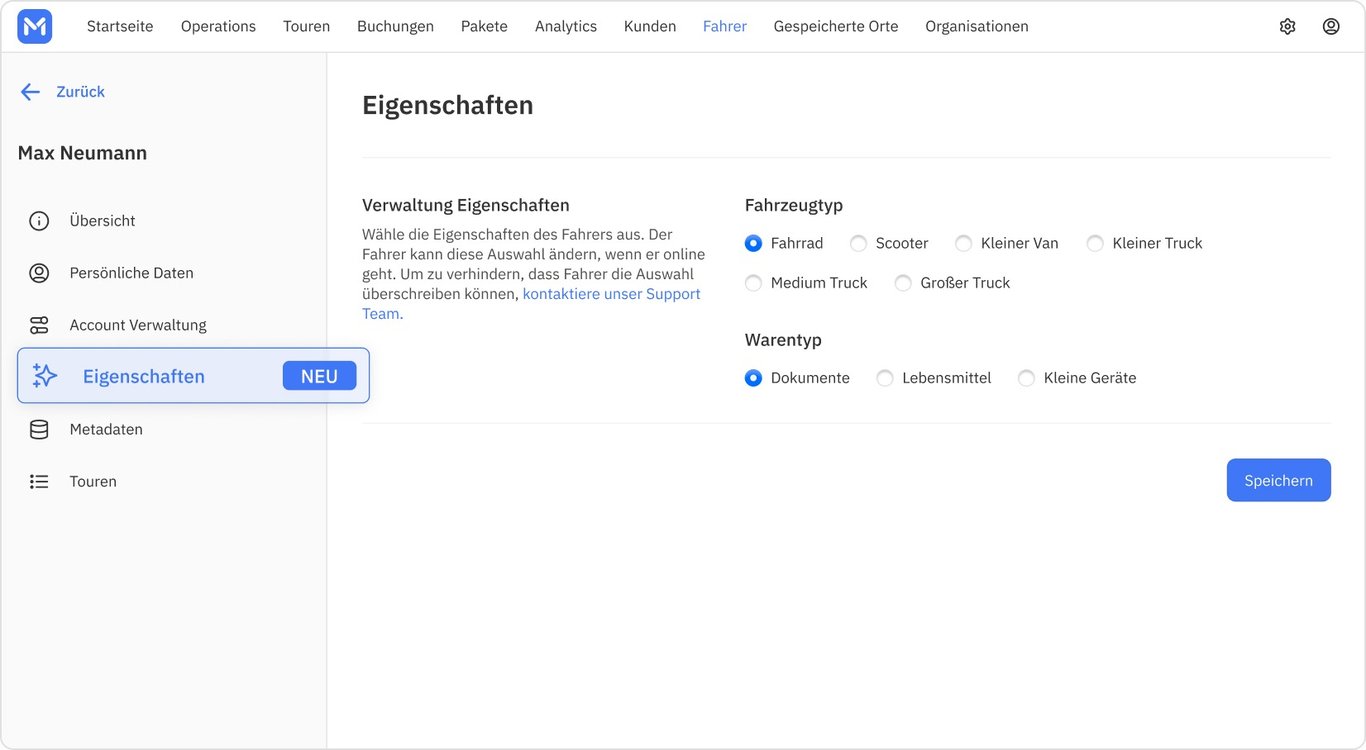Select Scooter vehicle type
1366x750 pixels.
(858, 243)
